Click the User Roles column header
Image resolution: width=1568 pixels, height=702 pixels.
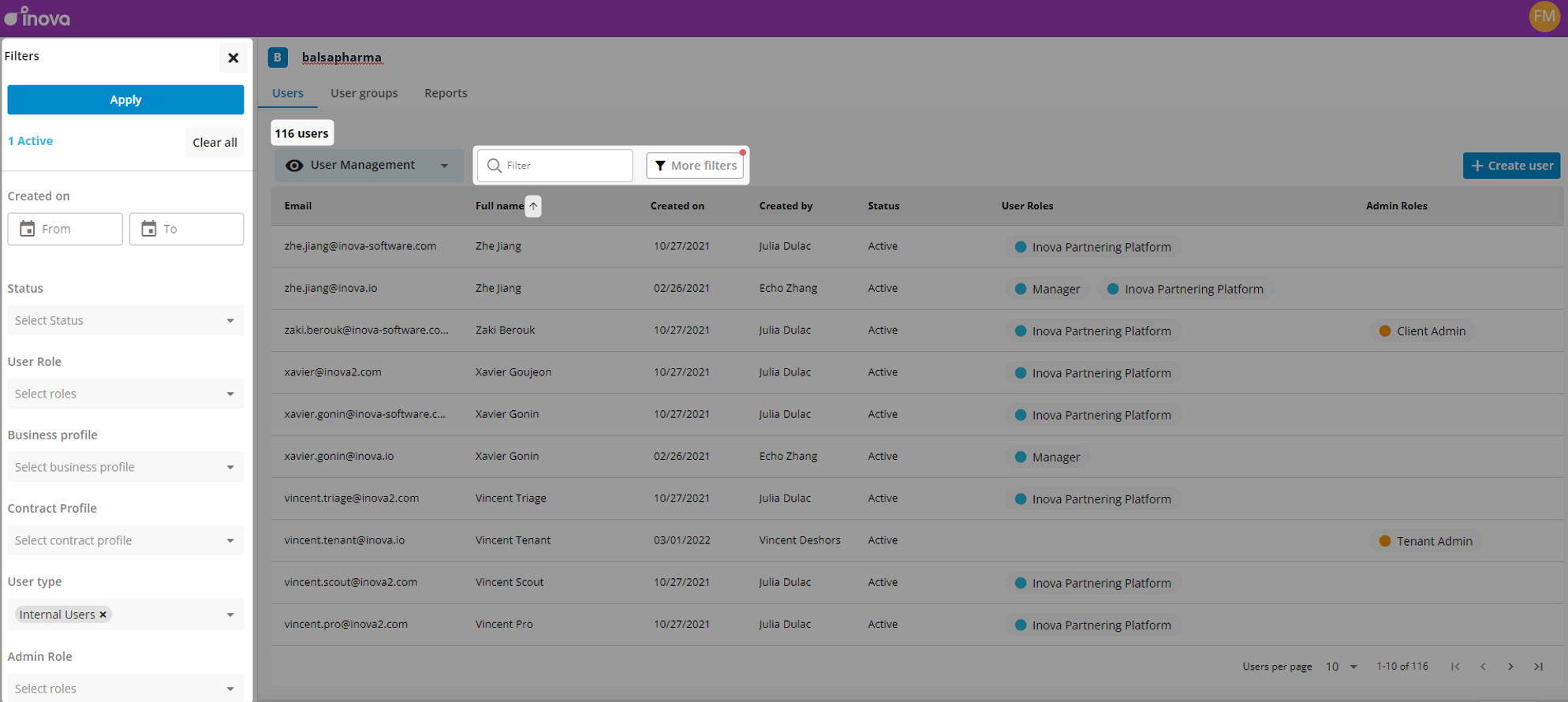tap(1027, 206)
